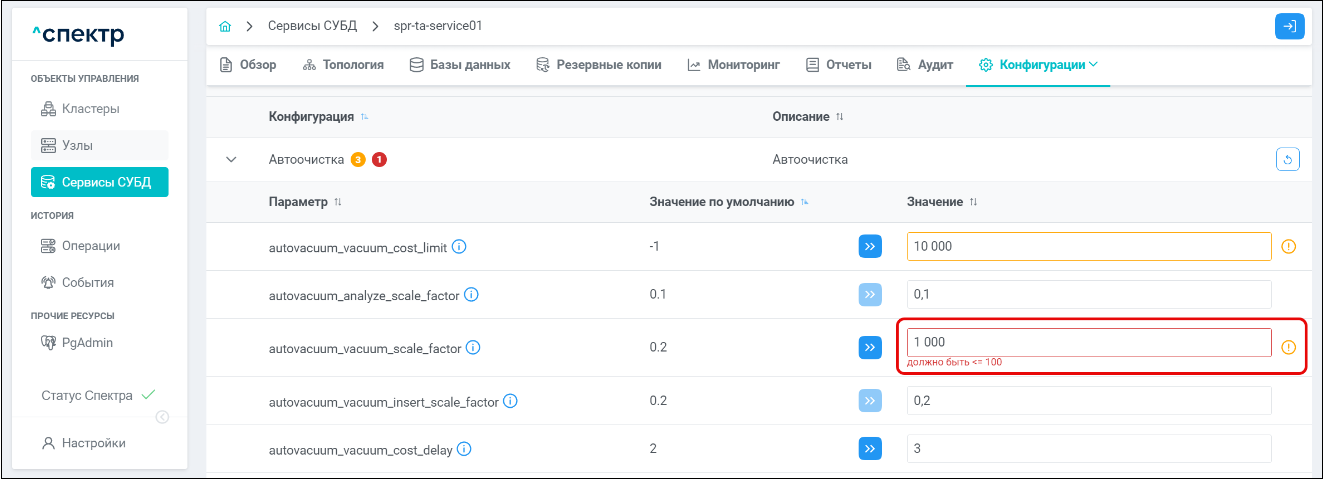
Task: Click warning icon beside autovacuum_vacuum_scale_factor value
Action: 1288,347
